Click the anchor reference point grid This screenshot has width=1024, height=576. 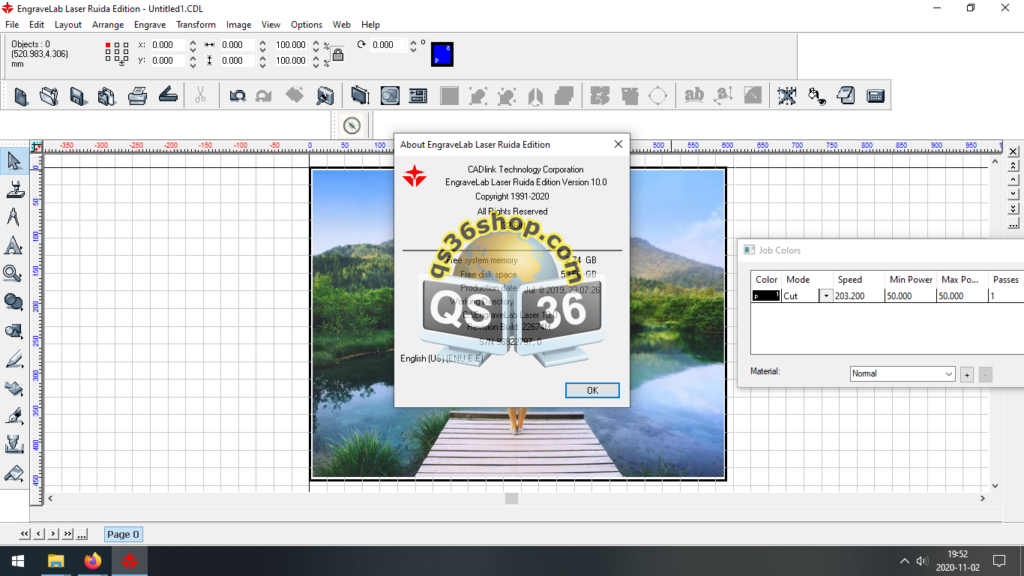pos(117,54)
